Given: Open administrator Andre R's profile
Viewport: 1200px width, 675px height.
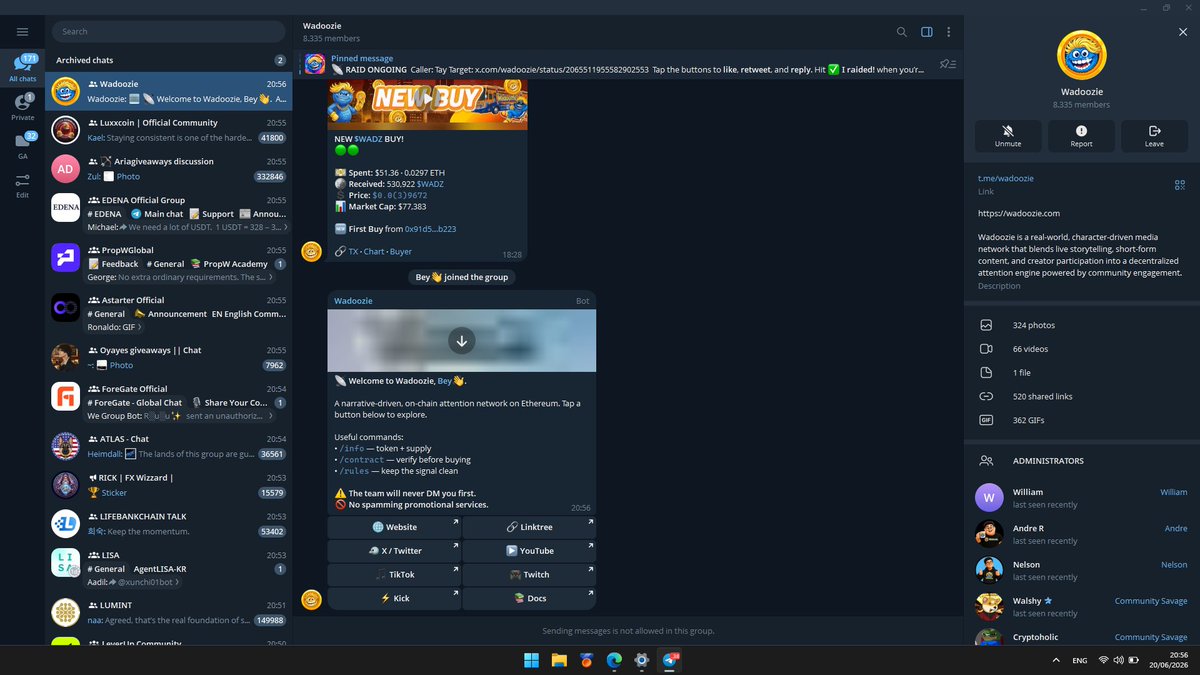Looking at the screenshot, I should point(1081,534).
